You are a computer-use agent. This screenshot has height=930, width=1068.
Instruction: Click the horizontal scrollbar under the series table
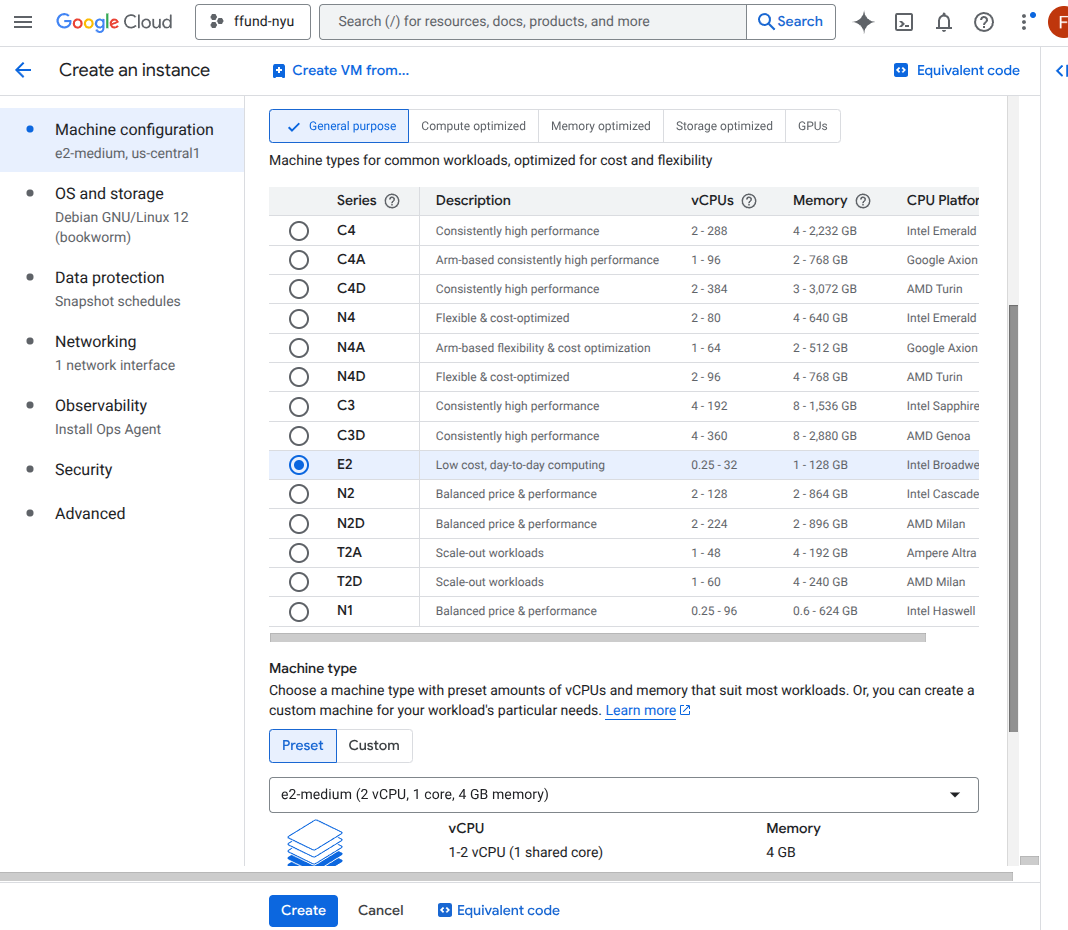click(x=597, y=637)
